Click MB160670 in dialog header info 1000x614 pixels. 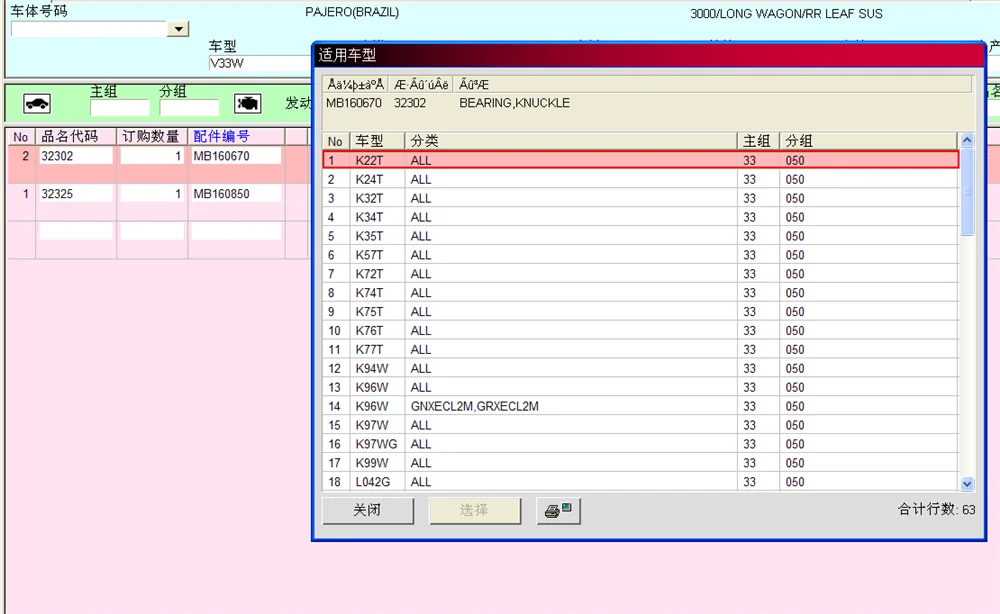click(x=354, y=103)
